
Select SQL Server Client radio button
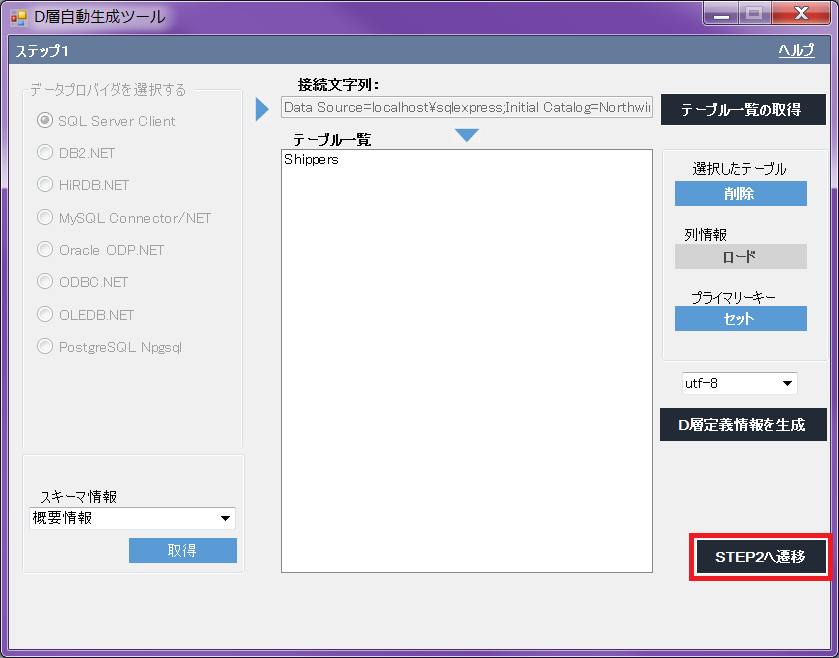(45, 121)
